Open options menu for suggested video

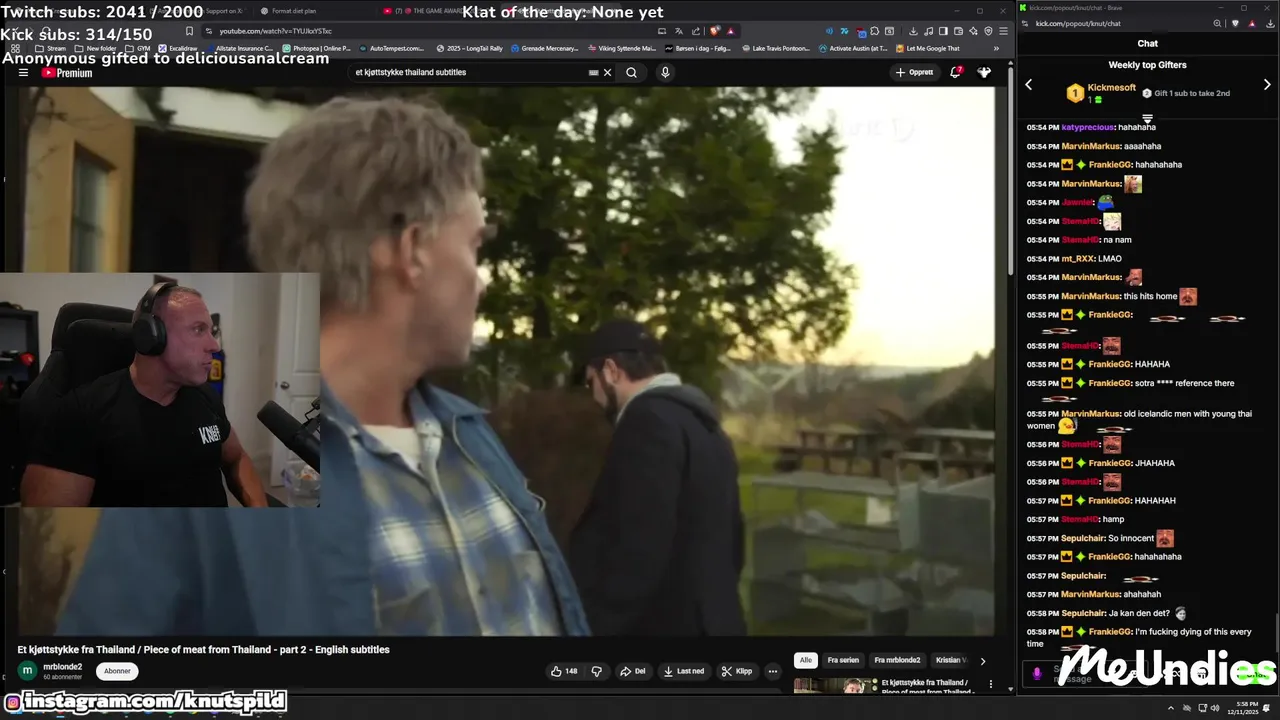pyautogui.click(x=991, y=685)
